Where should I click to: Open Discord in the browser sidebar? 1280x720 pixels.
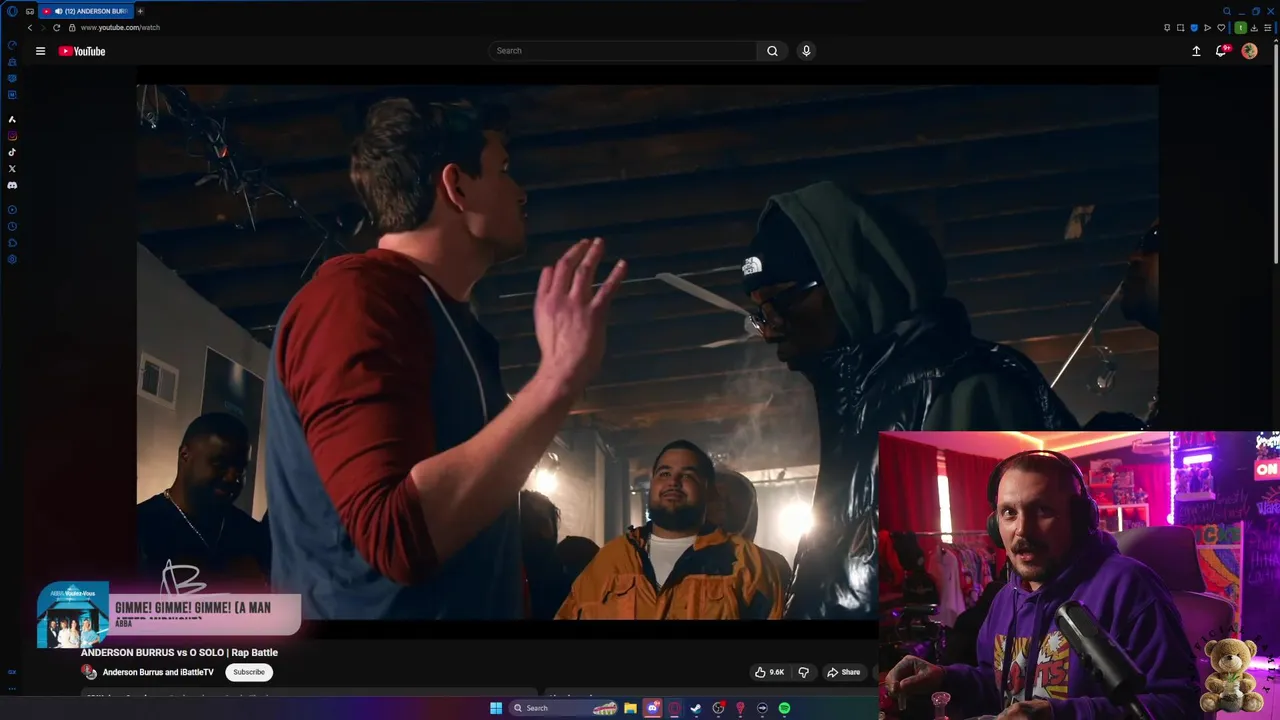click(x=12, y=185)
